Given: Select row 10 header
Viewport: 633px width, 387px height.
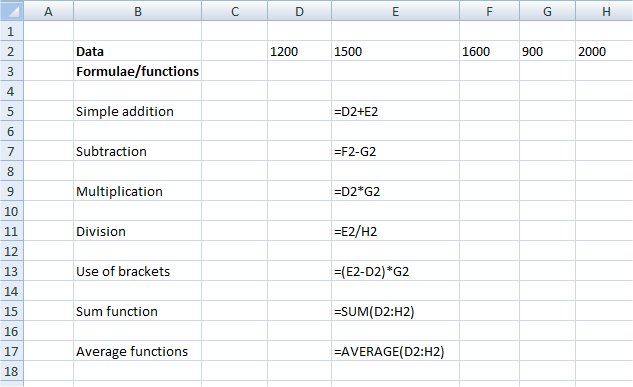Looking at the screenshot, I should pyautogui.click(x=12, y=211).
